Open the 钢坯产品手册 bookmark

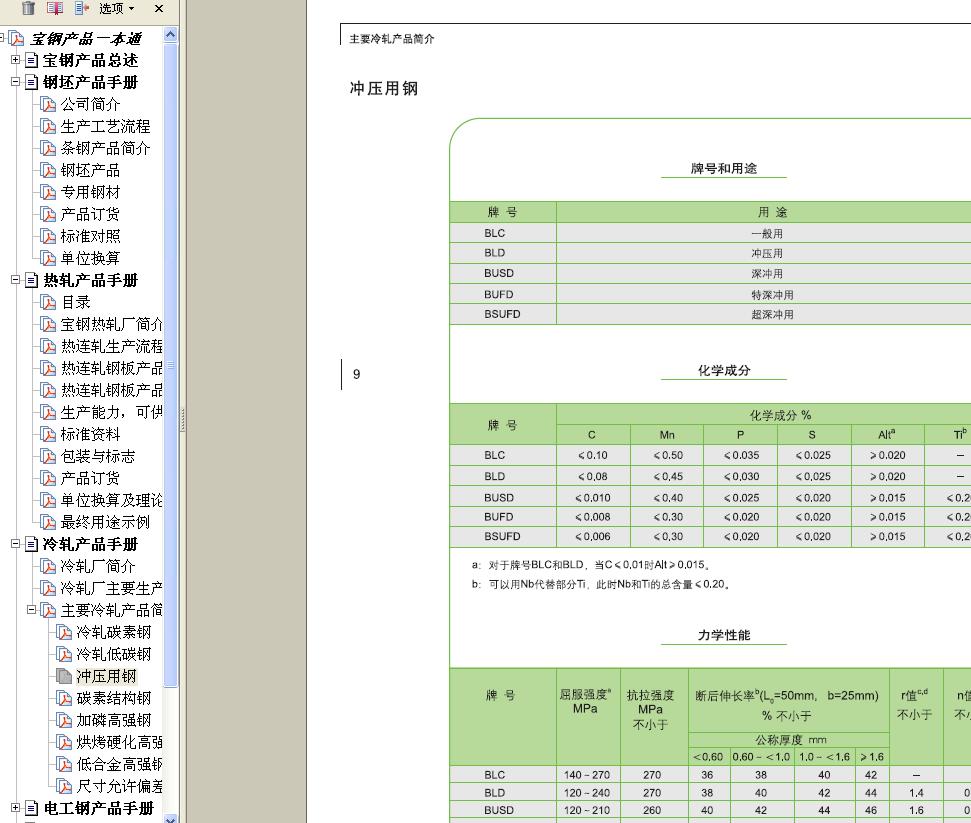90,82
